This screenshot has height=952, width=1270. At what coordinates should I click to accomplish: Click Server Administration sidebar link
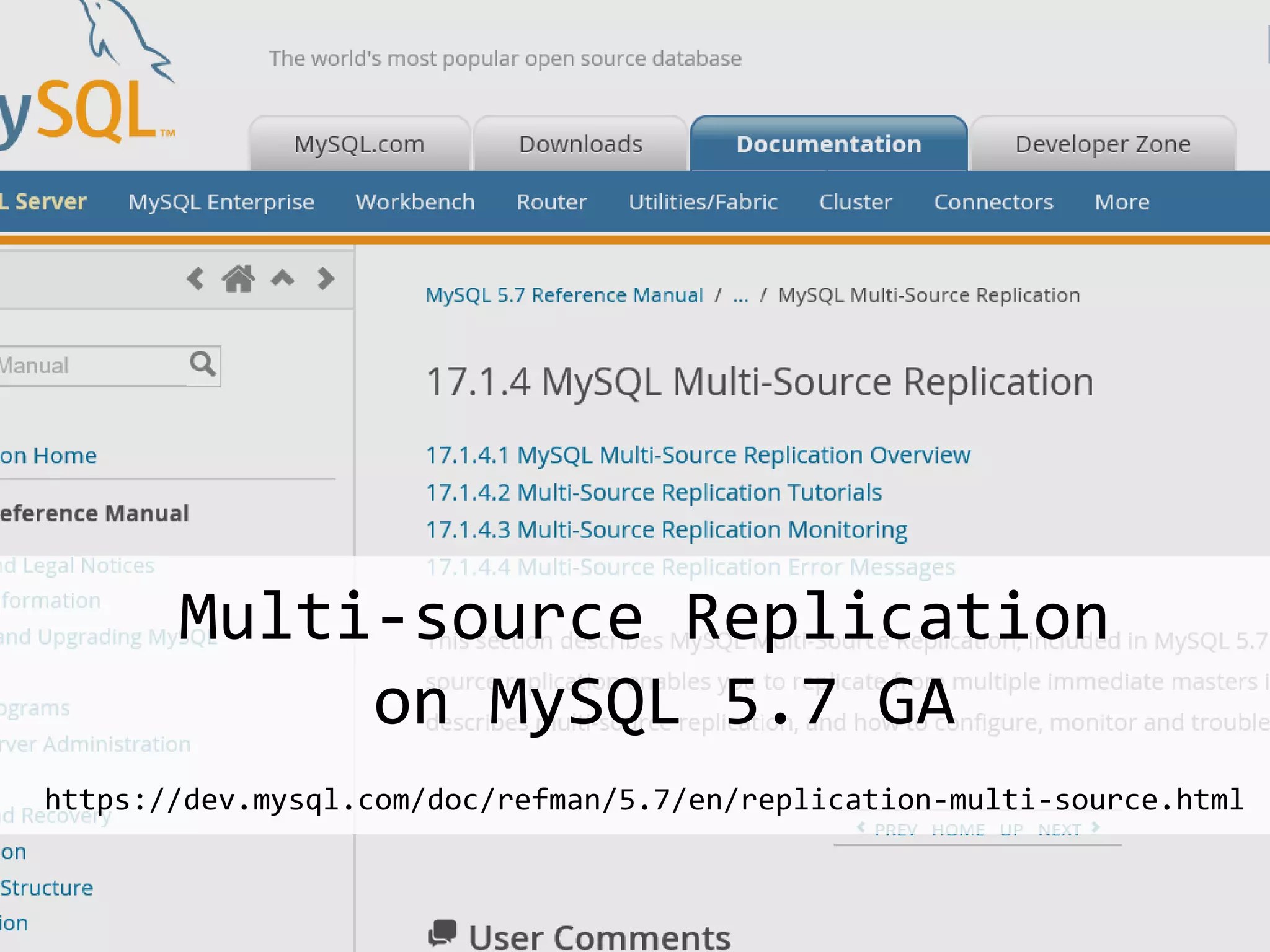click(x=95, y=744)
